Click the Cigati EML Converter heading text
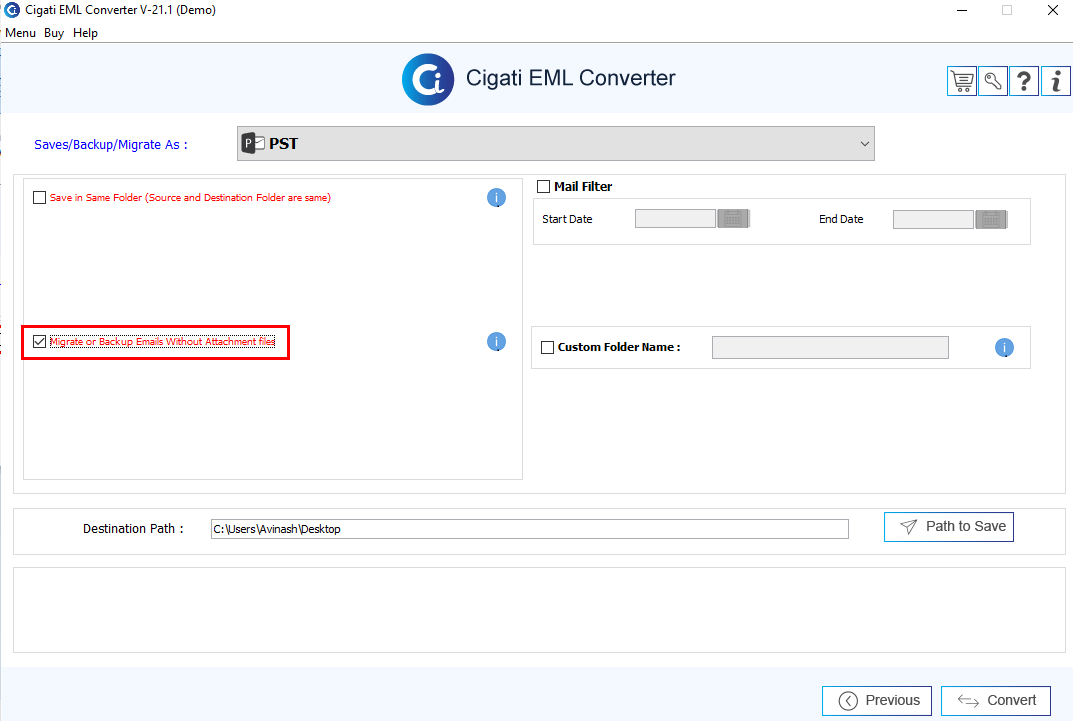Screen dimensions: 1073x721 [571, 78]
